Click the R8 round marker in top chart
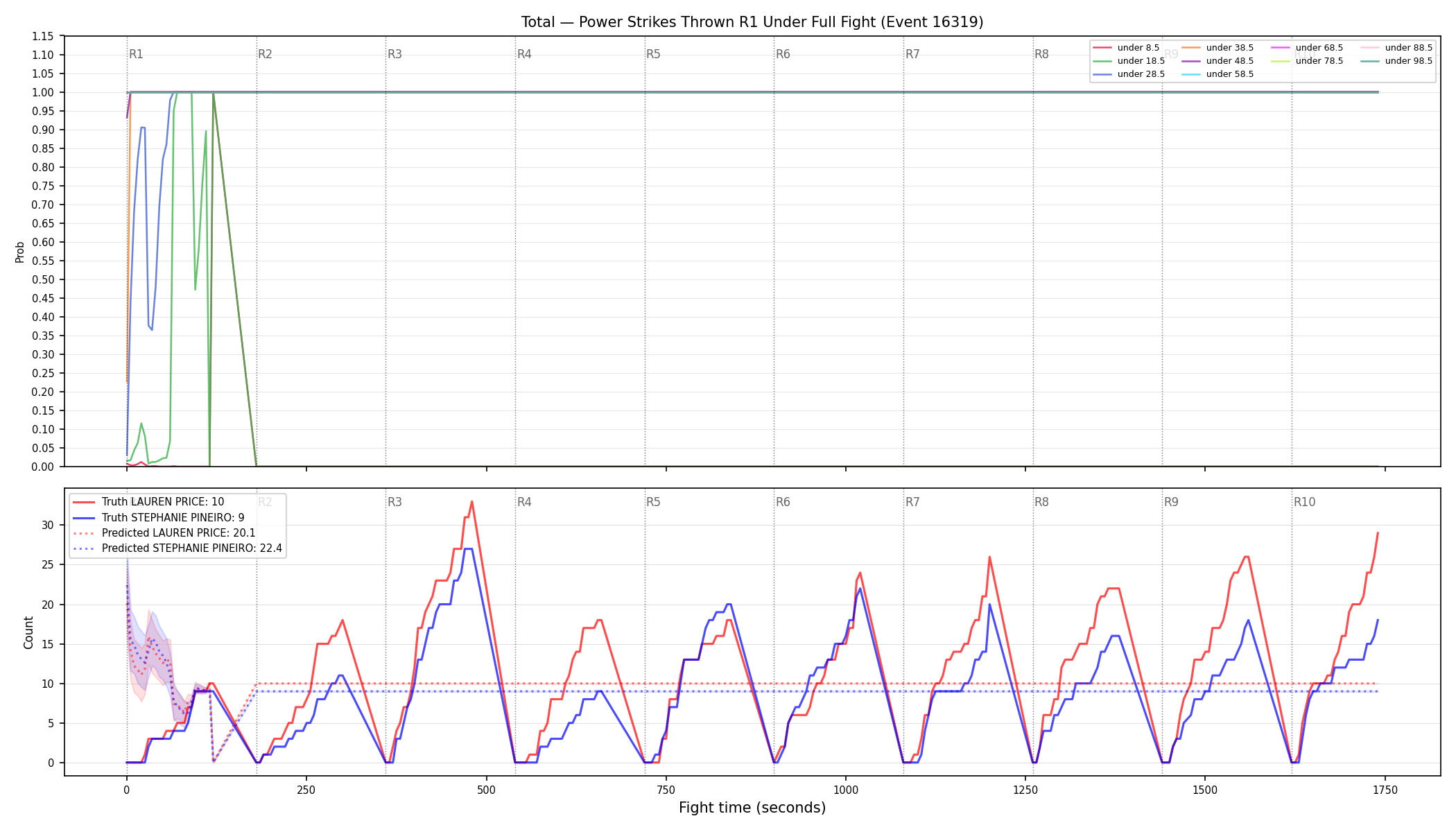1456x832 pixels. [x=1041, y=54]
